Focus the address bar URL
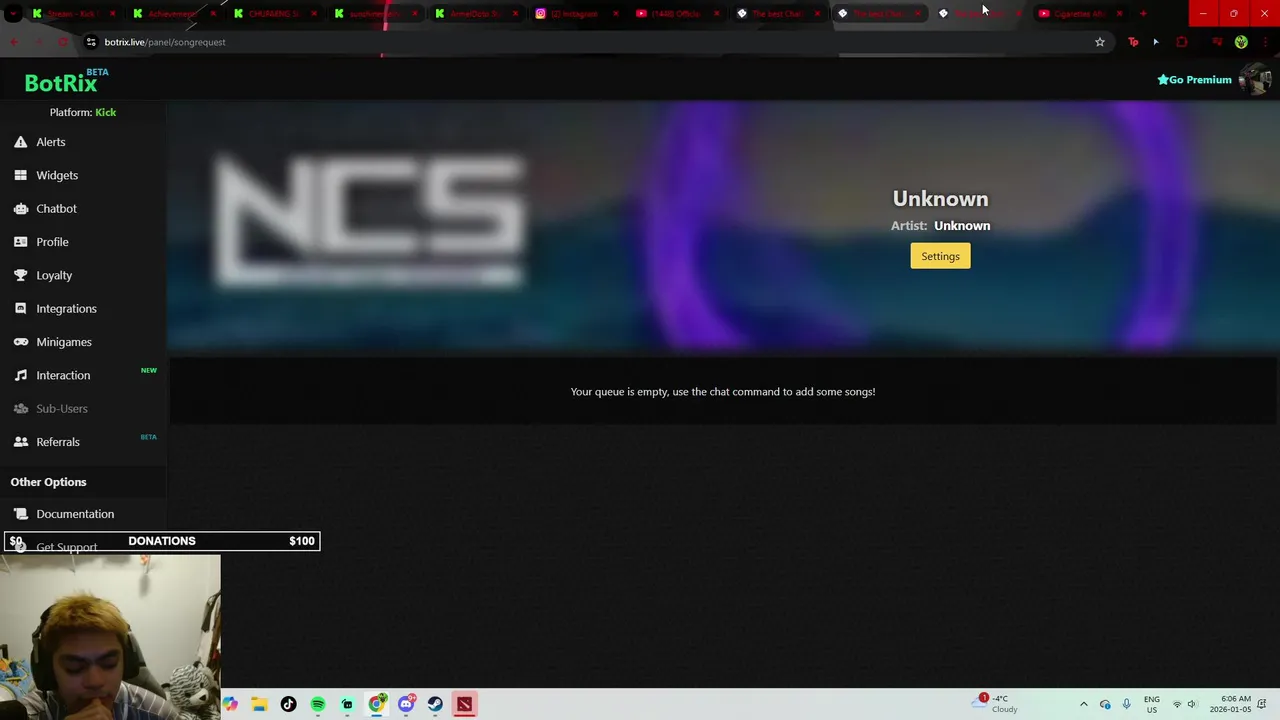The image size is (1280, 720). click(165, 42)
